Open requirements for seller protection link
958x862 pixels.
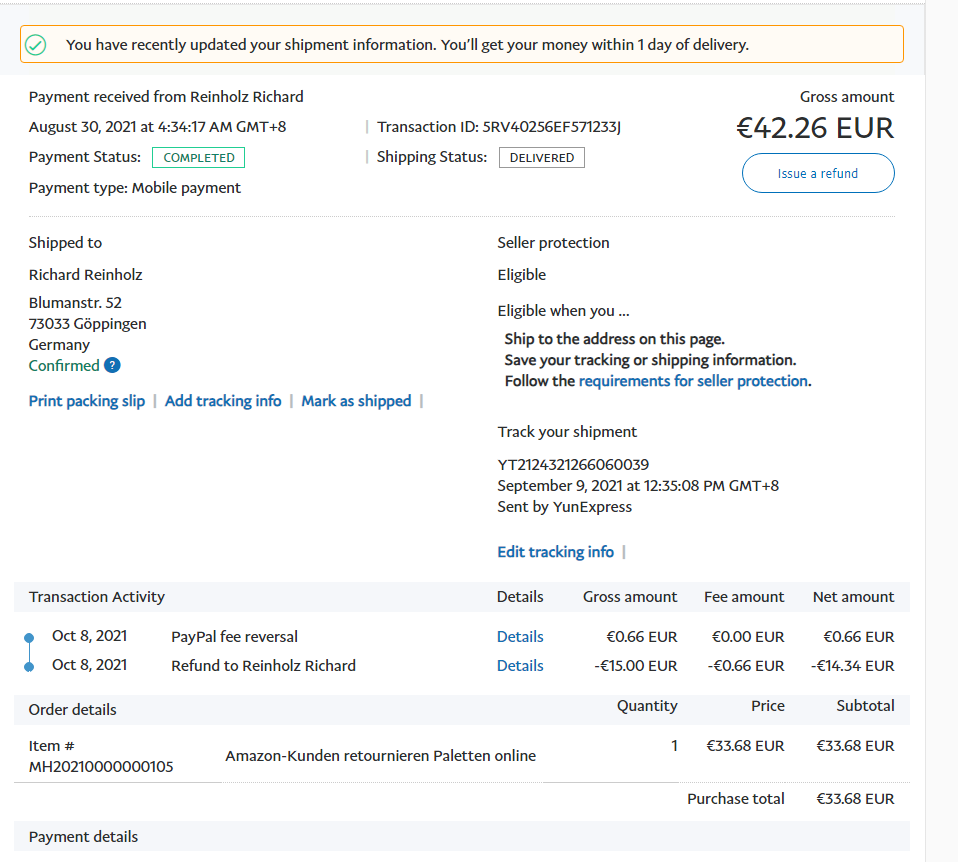click(x=692, y=381)
